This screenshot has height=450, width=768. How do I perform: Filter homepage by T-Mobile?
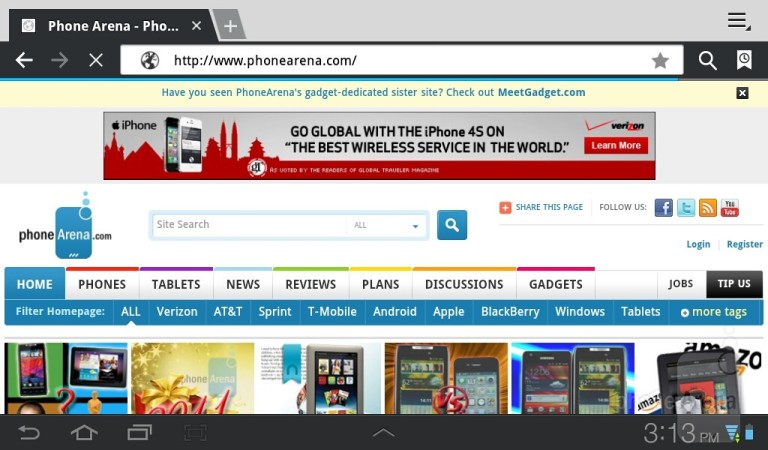332,312
